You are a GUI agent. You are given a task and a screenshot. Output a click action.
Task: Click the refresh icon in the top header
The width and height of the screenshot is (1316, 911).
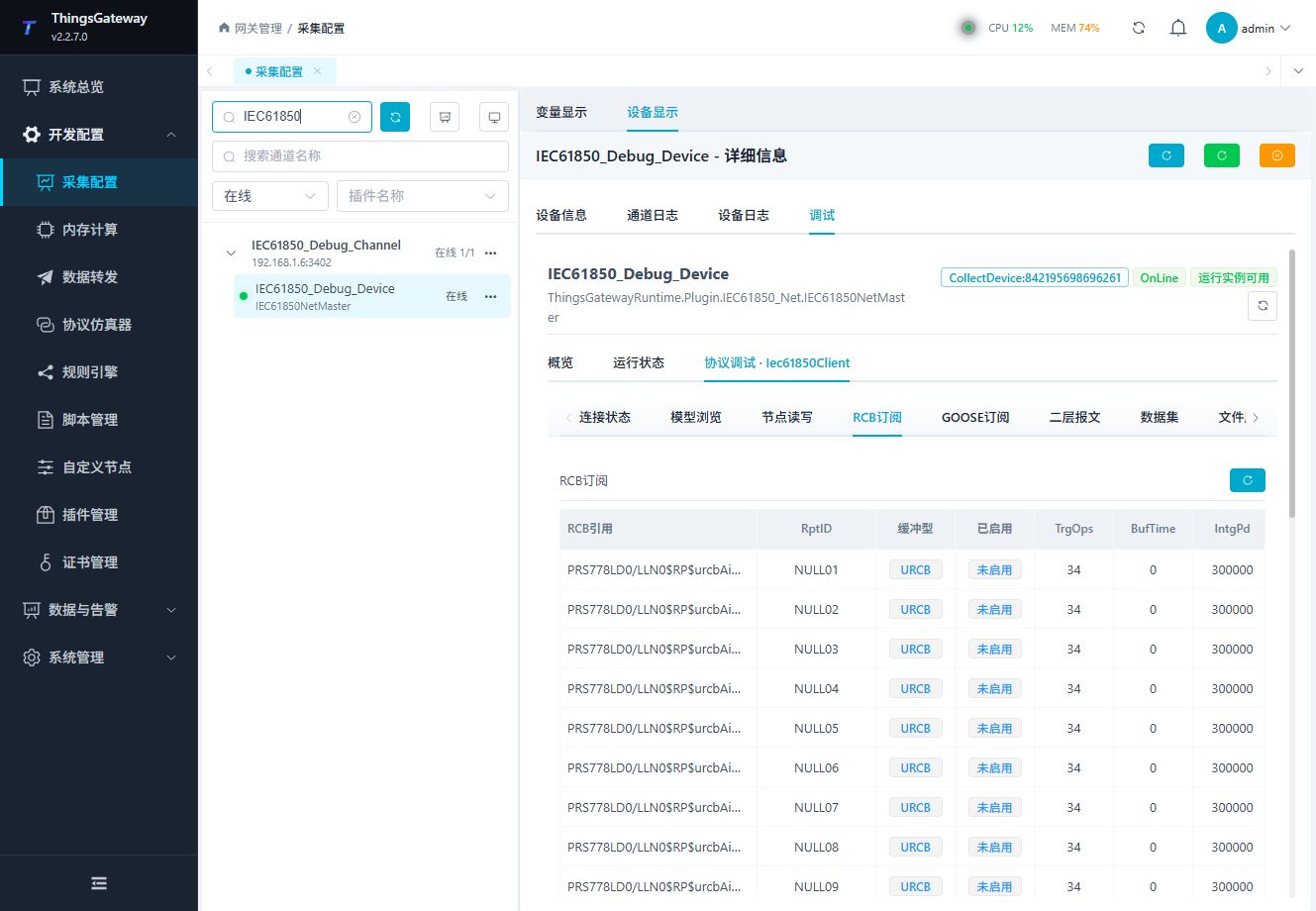[x=1139, y=28]
